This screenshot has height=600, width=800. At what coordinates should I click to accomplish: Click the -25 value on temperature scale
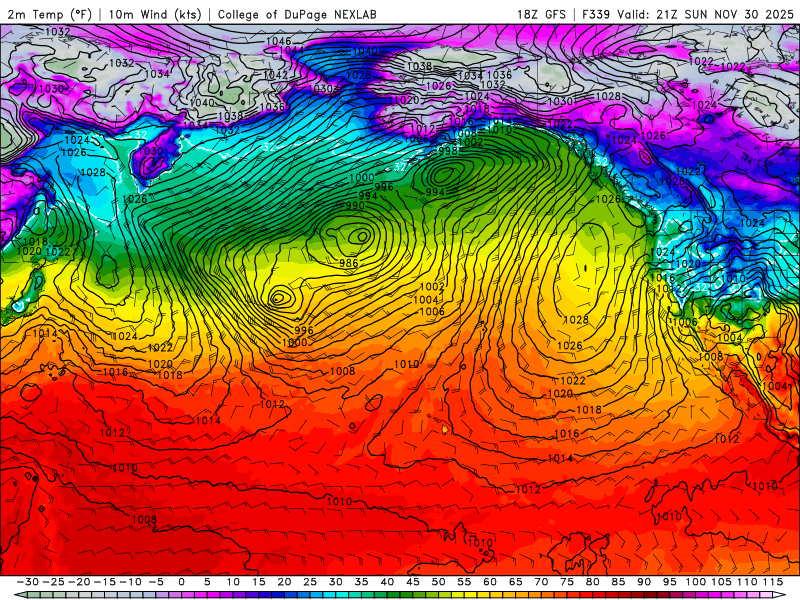53,582
